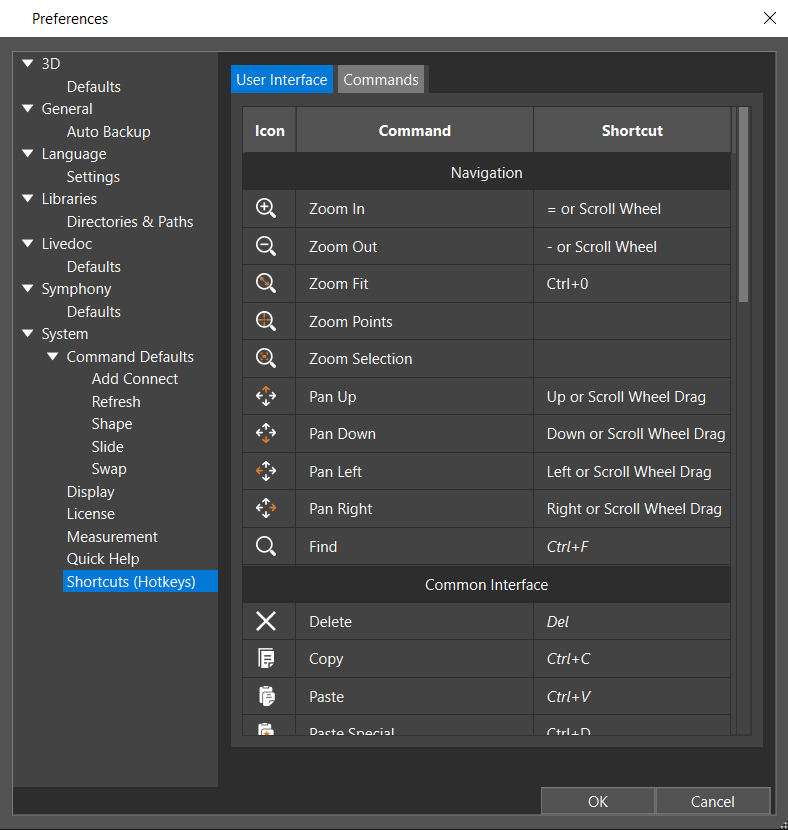This screenshot has width=788, height=830.
Task: Click the Shortcut column header
Action: 632,130
